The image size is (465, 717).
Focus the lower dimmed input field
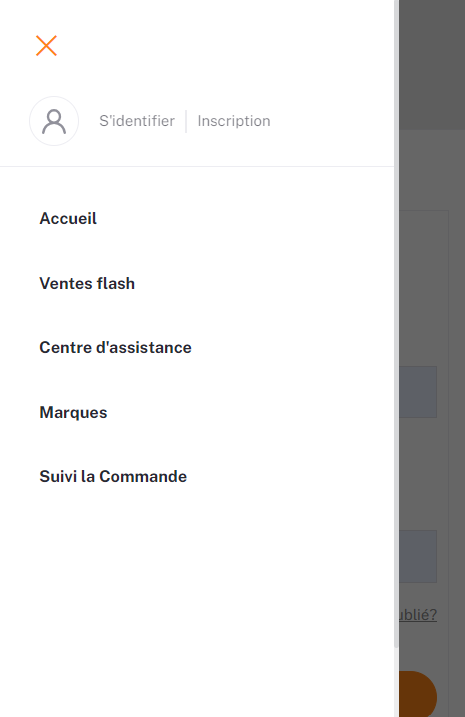click(418, 556)
